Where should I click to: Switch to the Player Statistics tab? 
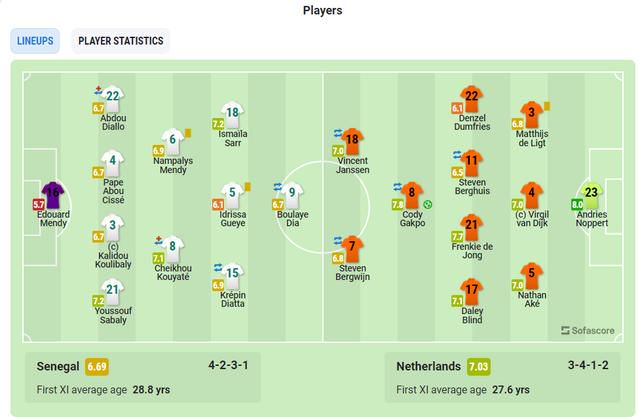(120, 41)
